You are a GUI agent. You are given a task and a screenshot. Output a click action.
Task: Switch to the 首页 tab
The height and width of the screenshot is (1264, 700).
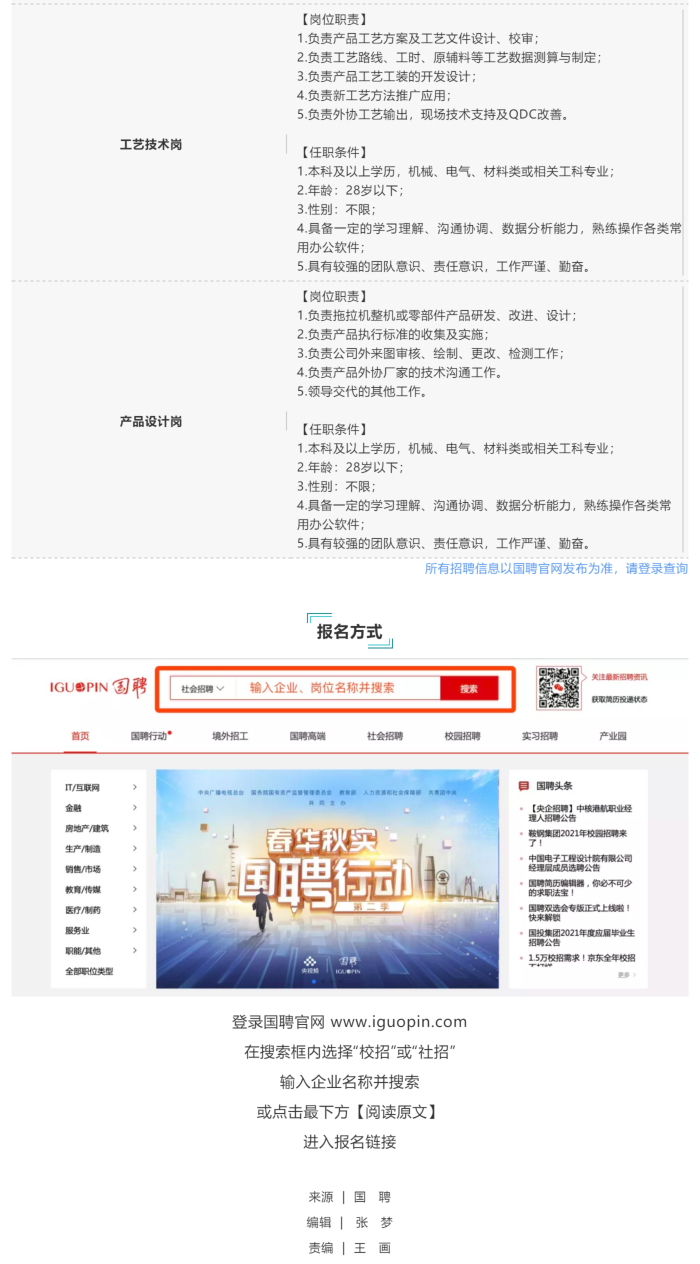[80, 736]
